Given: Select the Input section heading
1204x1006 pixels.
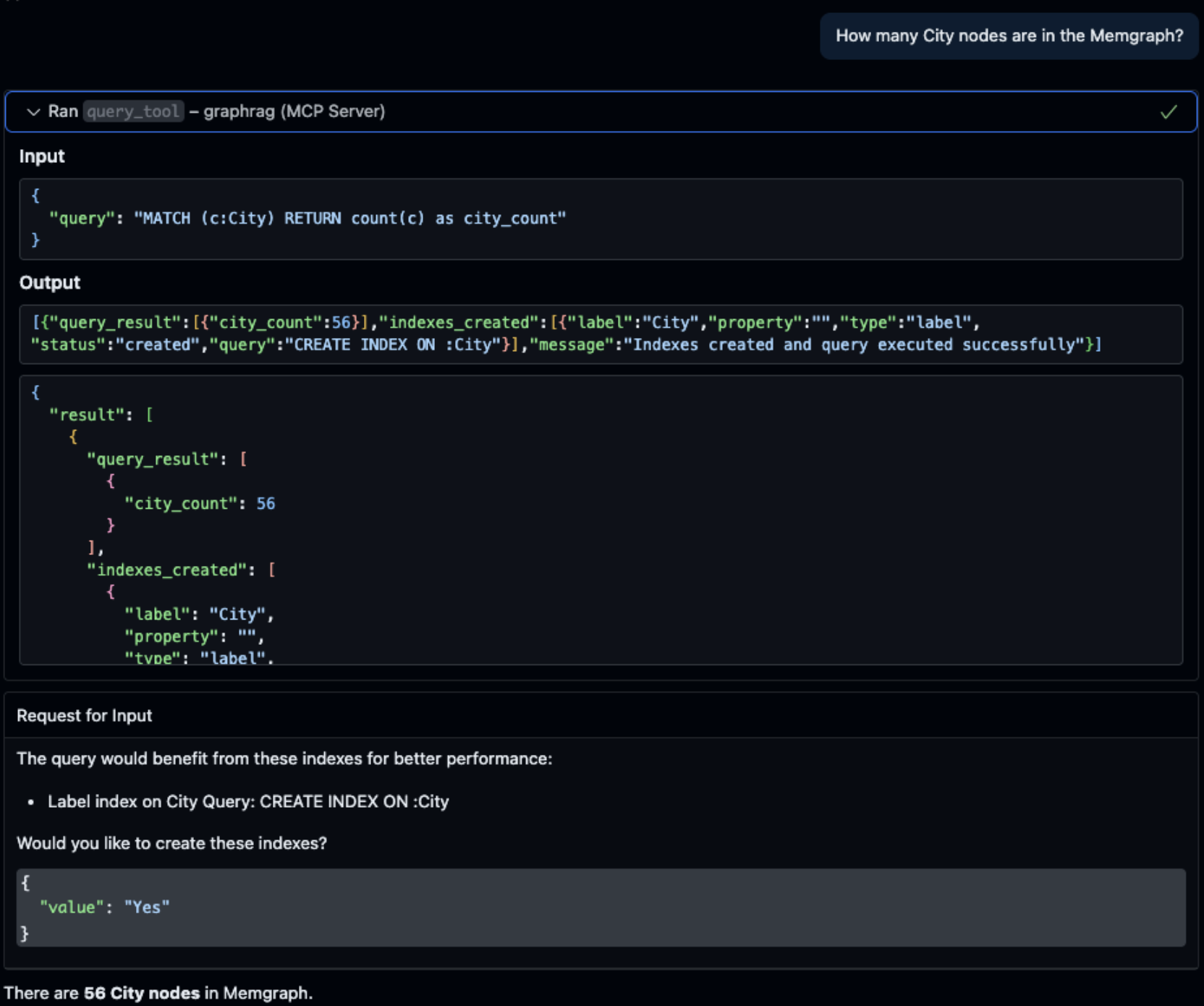Looking at the screenshot, I should click(41, 156).
